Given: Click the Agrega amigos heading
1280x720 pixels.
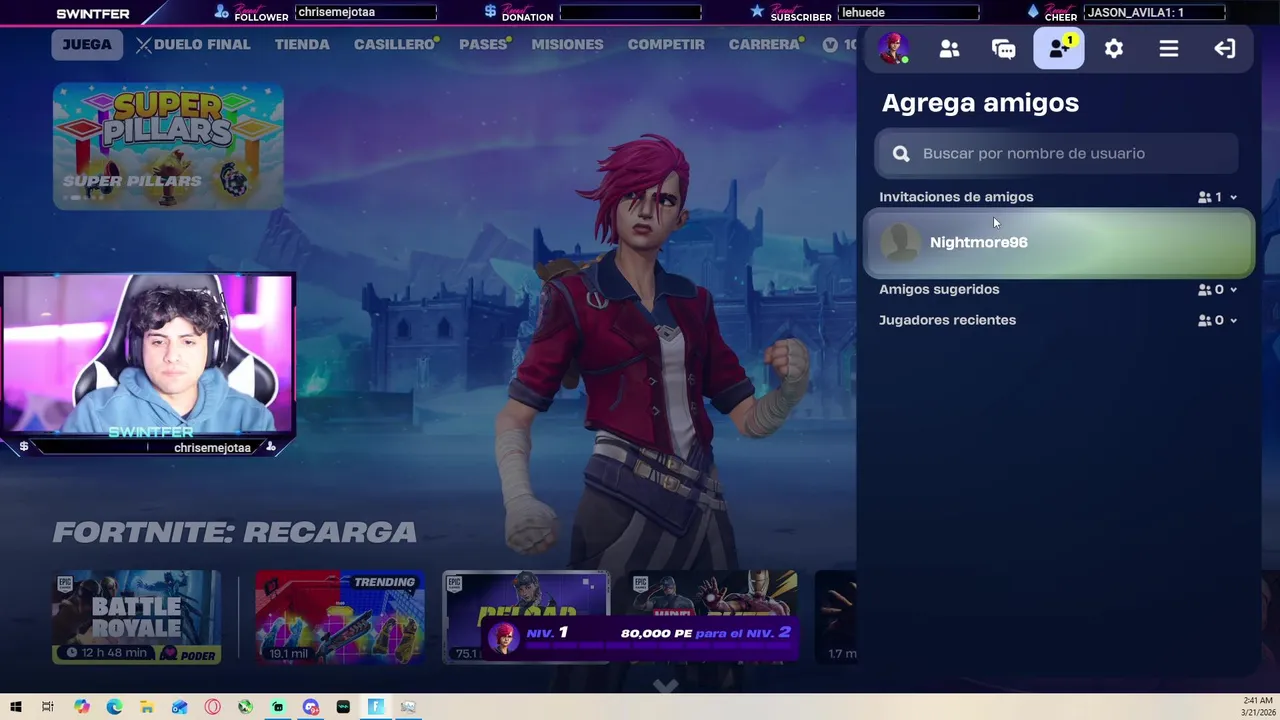Looking at the screenshot, I should [x=980, y=103].
